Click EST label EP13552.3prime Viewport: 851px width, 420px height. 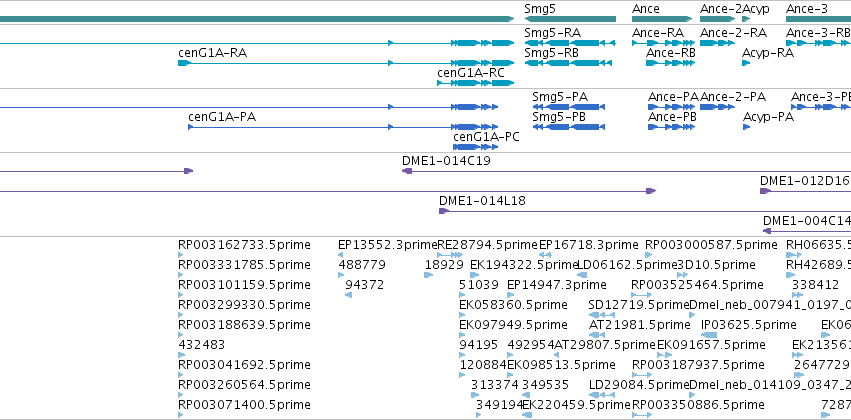[388, 245]
